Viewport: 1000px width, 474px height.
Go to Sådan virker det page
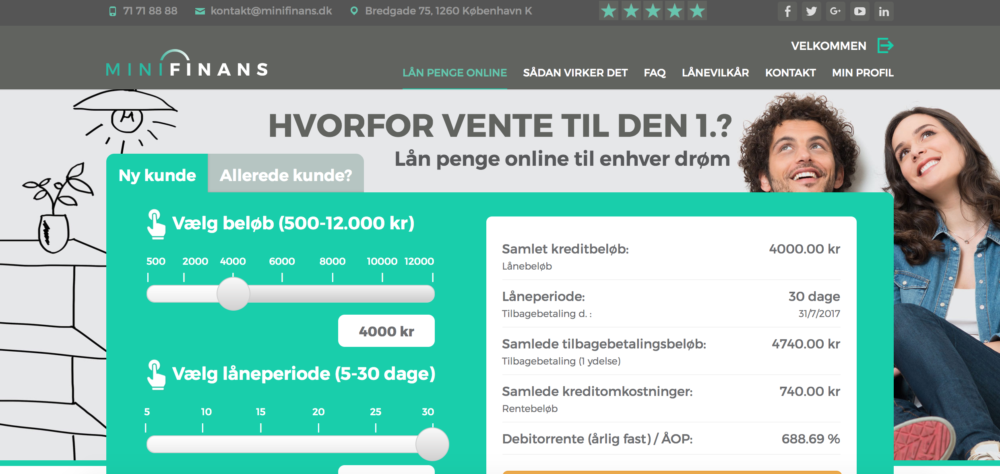click(575, 73)
